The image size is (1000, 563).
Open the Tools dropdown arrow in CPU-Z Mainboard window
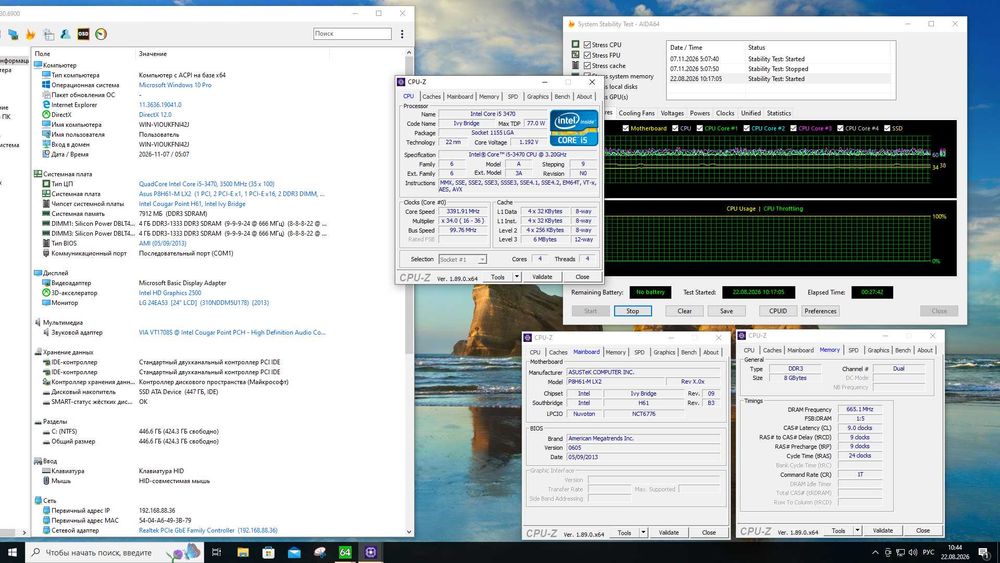pyautogui.click(x=643, y=532)
